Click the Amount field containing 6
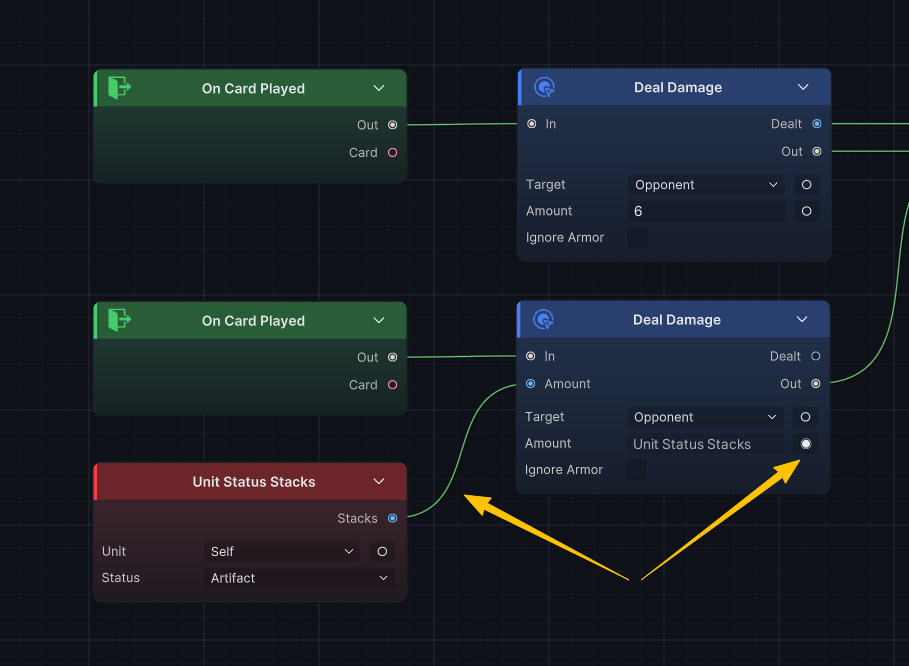 (x=706, y=211)
